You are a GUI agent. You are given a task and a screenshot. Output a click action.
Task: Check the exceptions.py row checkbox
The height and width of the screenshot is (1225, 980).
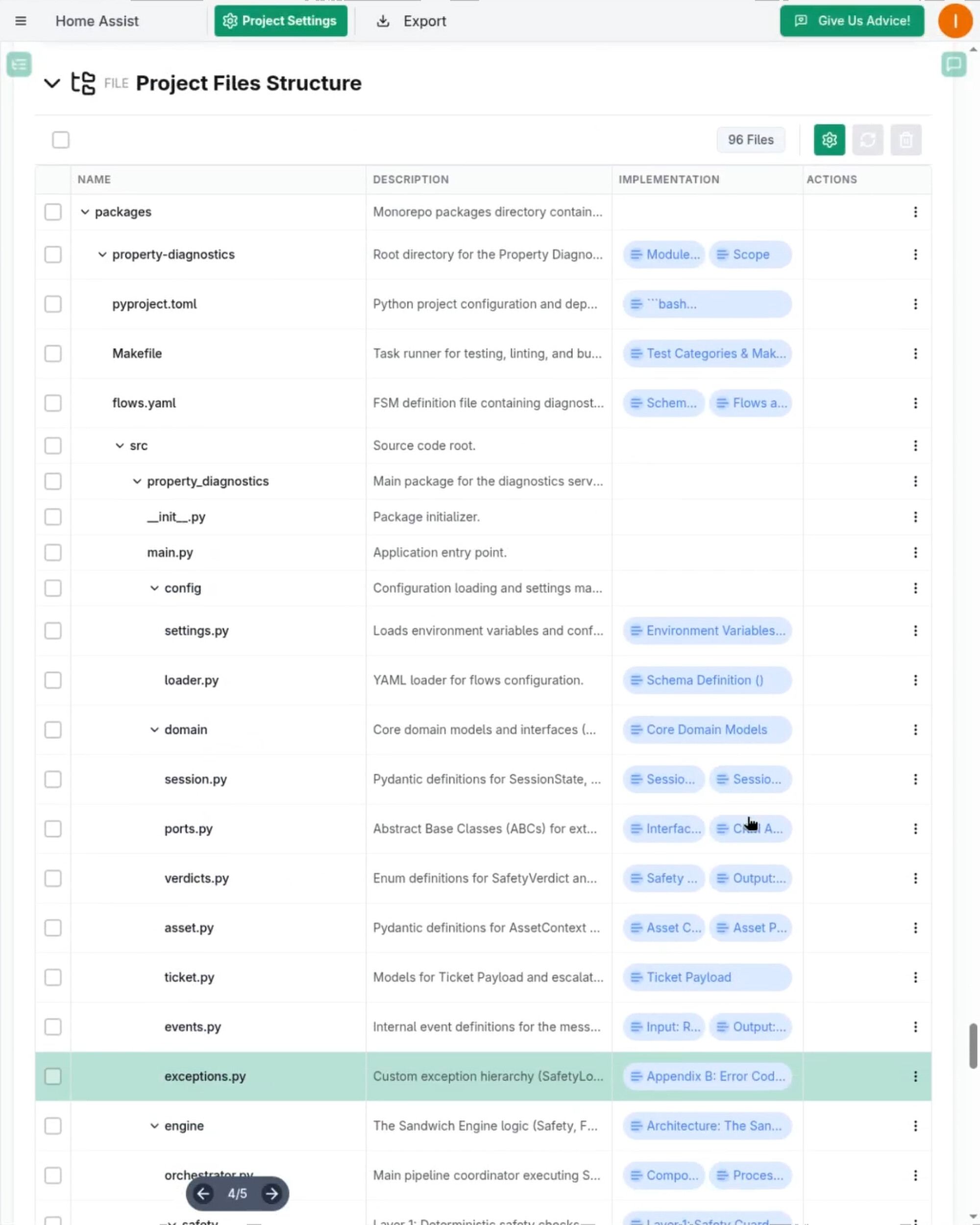(x=53, y=1076)
